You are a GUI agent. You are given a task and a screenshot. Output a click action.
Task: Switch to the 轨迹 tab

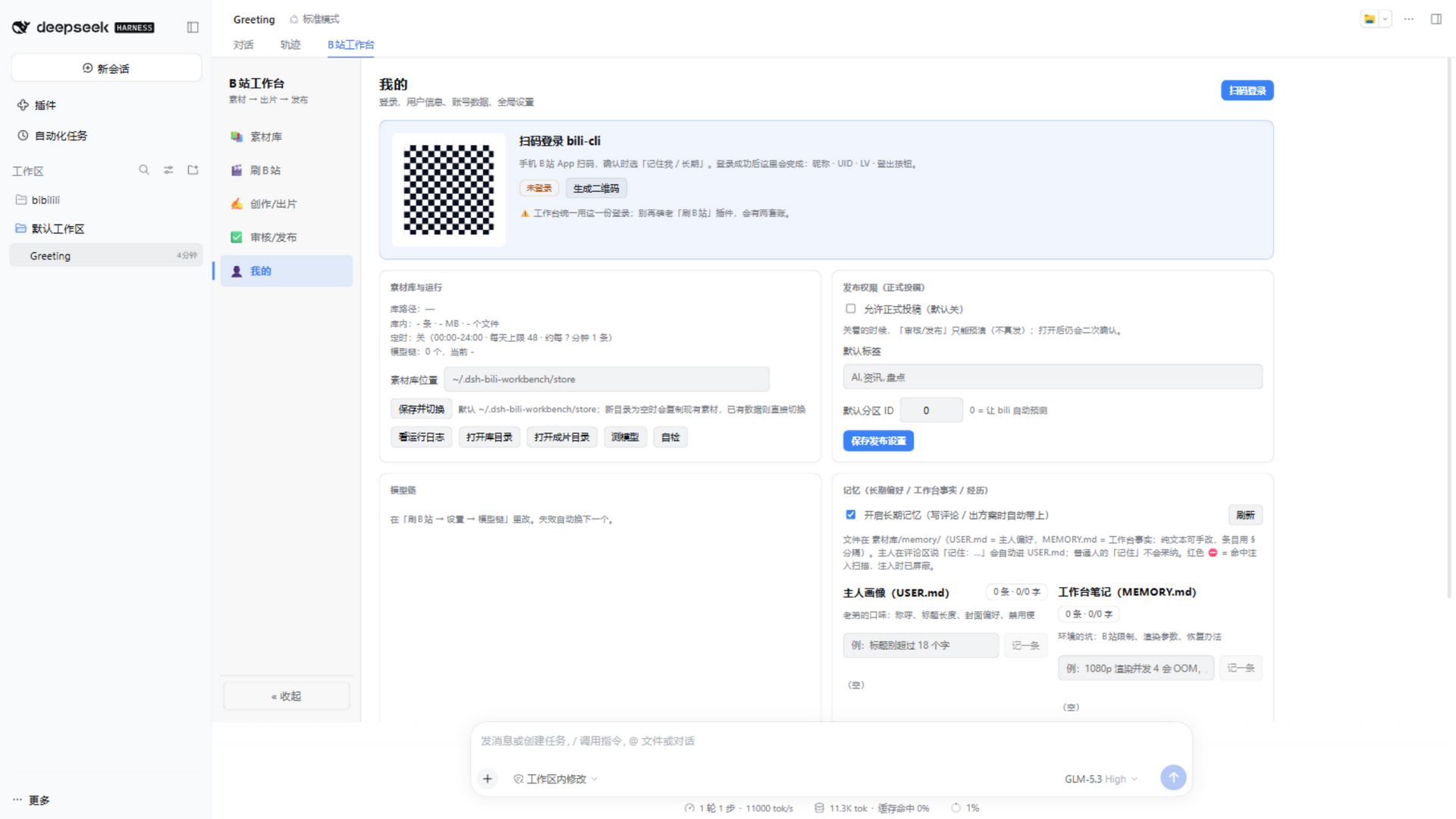pos(290,45)
